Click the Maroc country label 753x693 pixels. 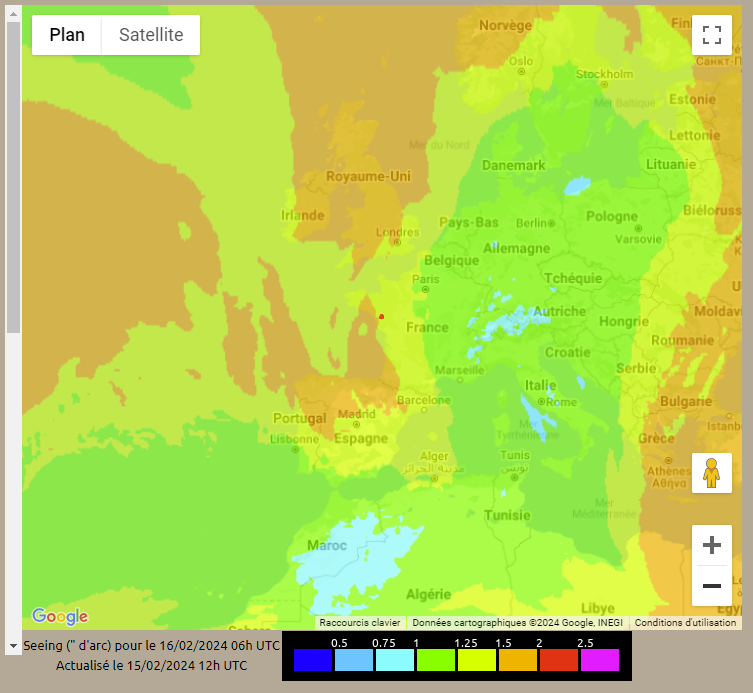(327, 546)
